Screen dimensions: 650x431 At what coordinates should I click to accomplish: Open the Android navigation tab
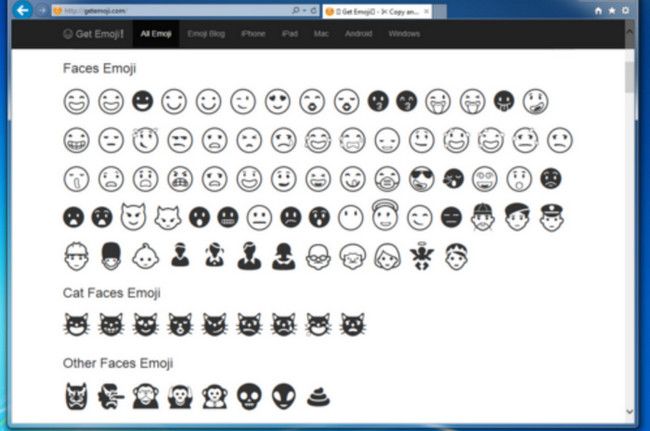tap(357, 33)
